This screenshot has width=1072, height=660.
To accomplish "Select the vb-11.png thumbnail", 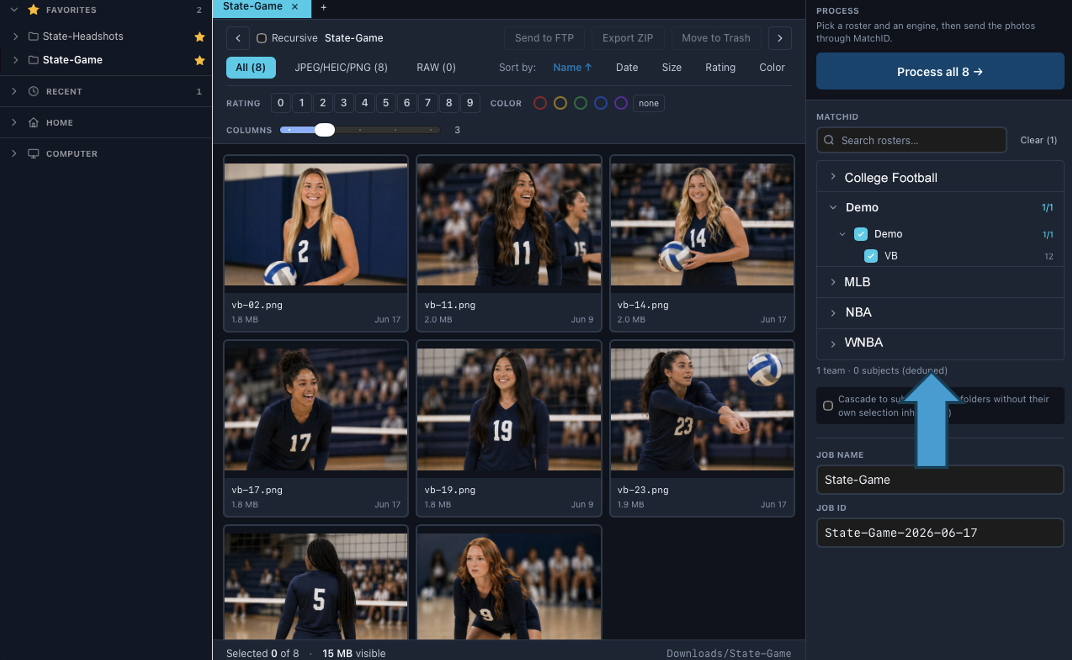I will point(509,224).
